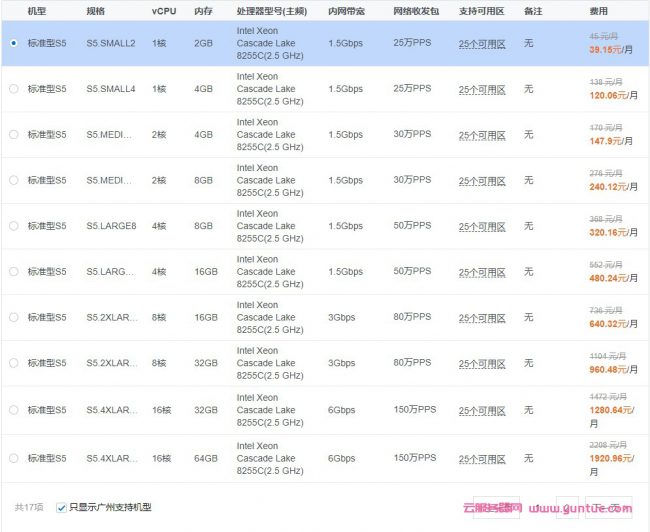Select the 4核 16GB instance radio button
This screenshot has height=532, width=650.
point(13,272)
